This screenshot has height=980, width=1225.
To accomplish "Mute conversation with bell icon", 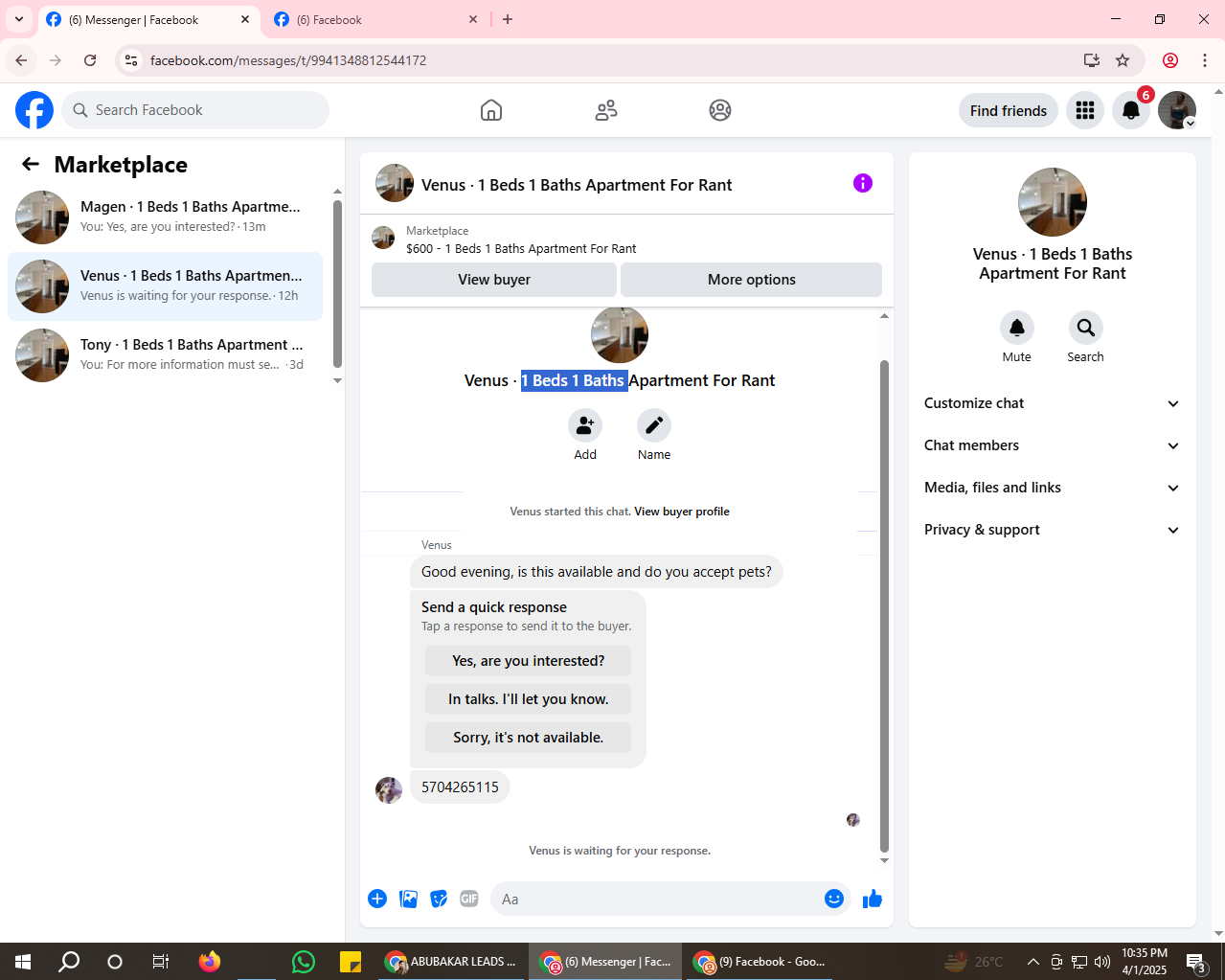I will pos(1017,328).
